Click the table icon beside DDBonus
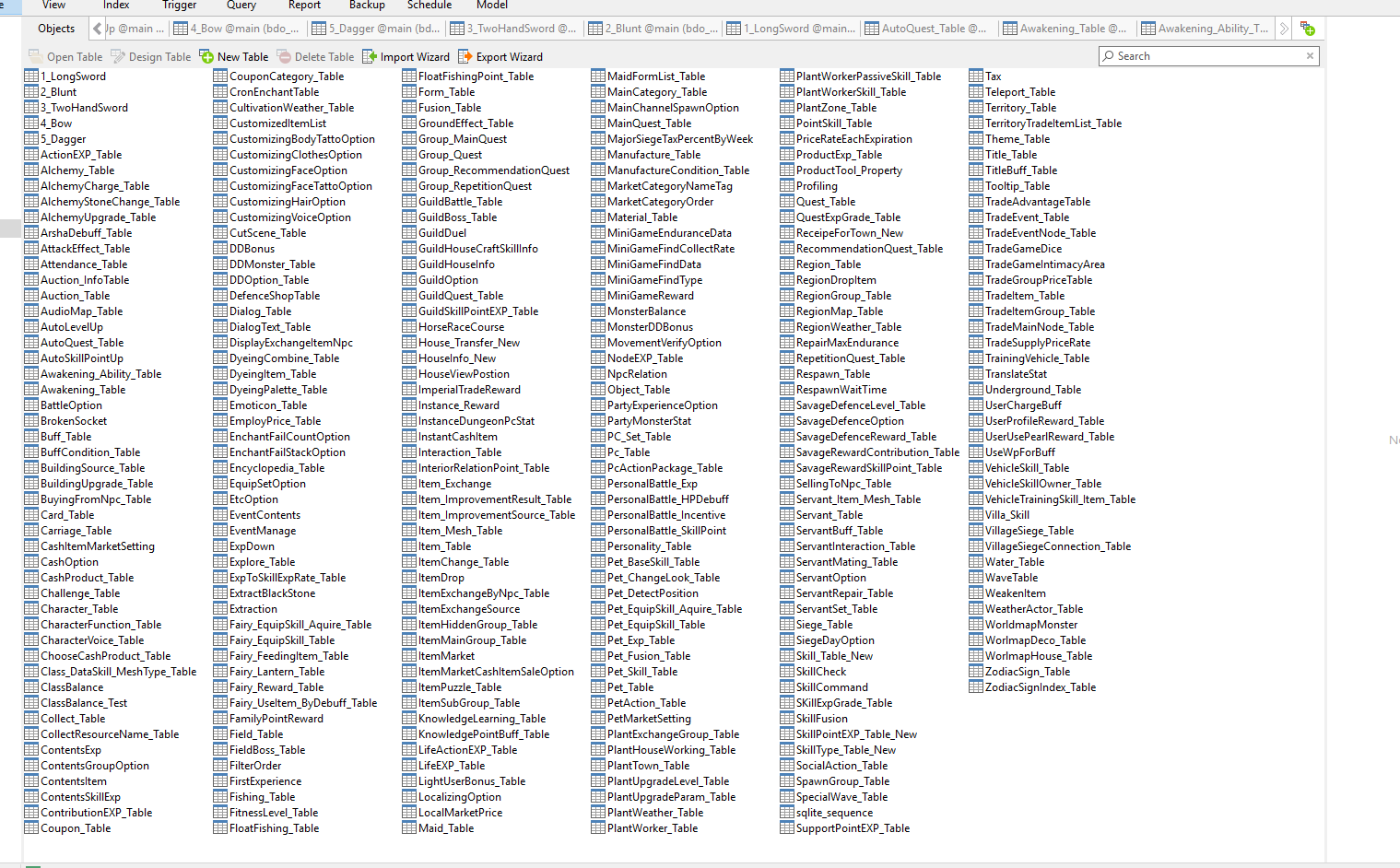The image size is (1400, 868). tap(220, 249)
